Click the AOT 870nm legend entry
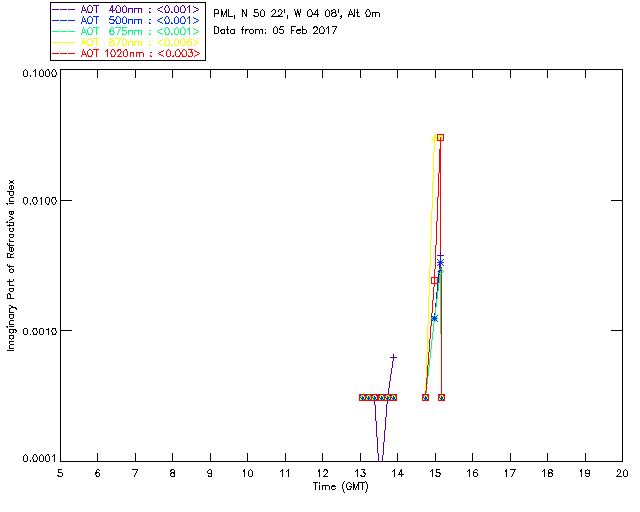The width and height of the screenshot is (640, 512). pos(126,42)
